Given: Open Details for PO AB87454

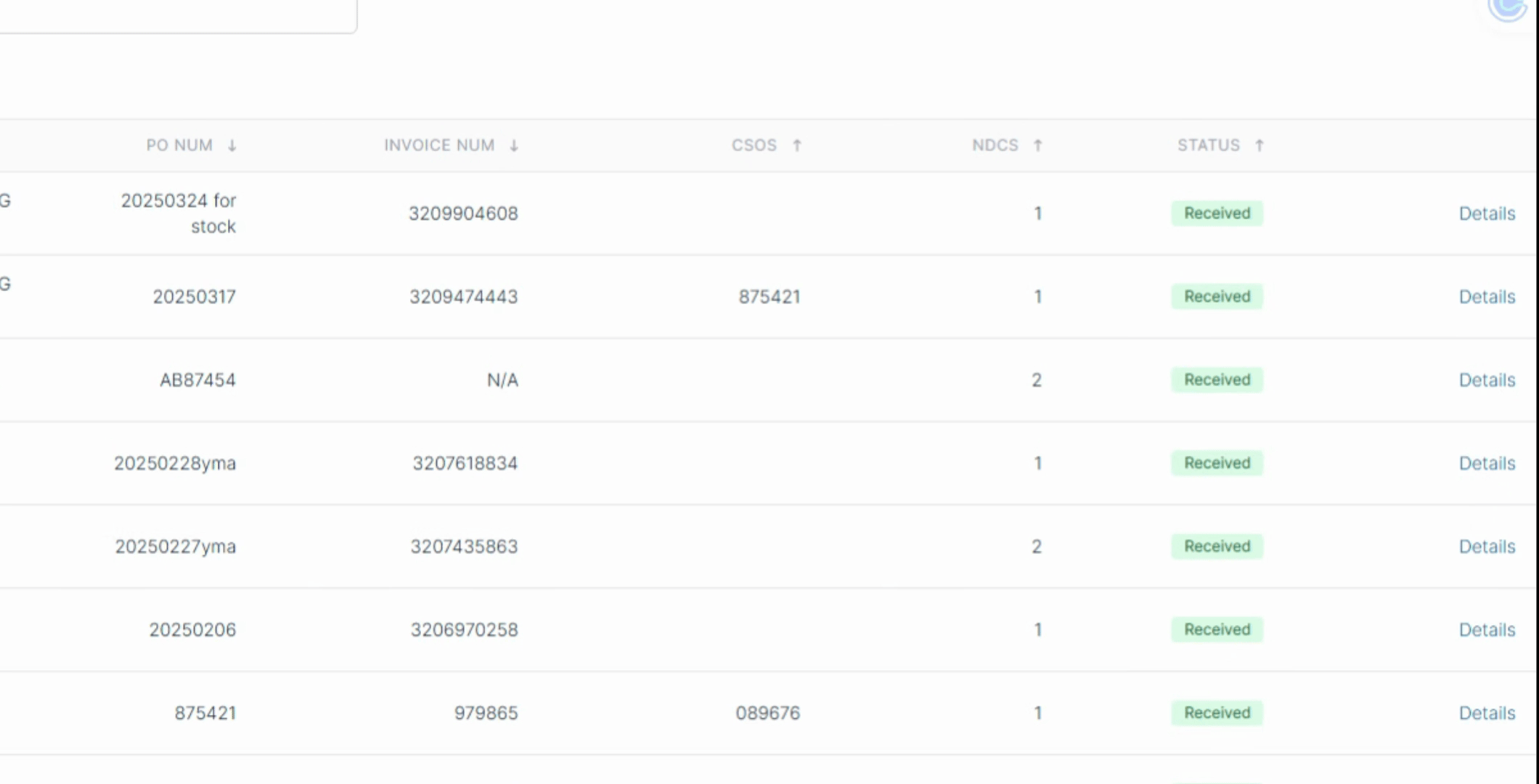Looking at the screenshot, I should (x=1487, y=380).
